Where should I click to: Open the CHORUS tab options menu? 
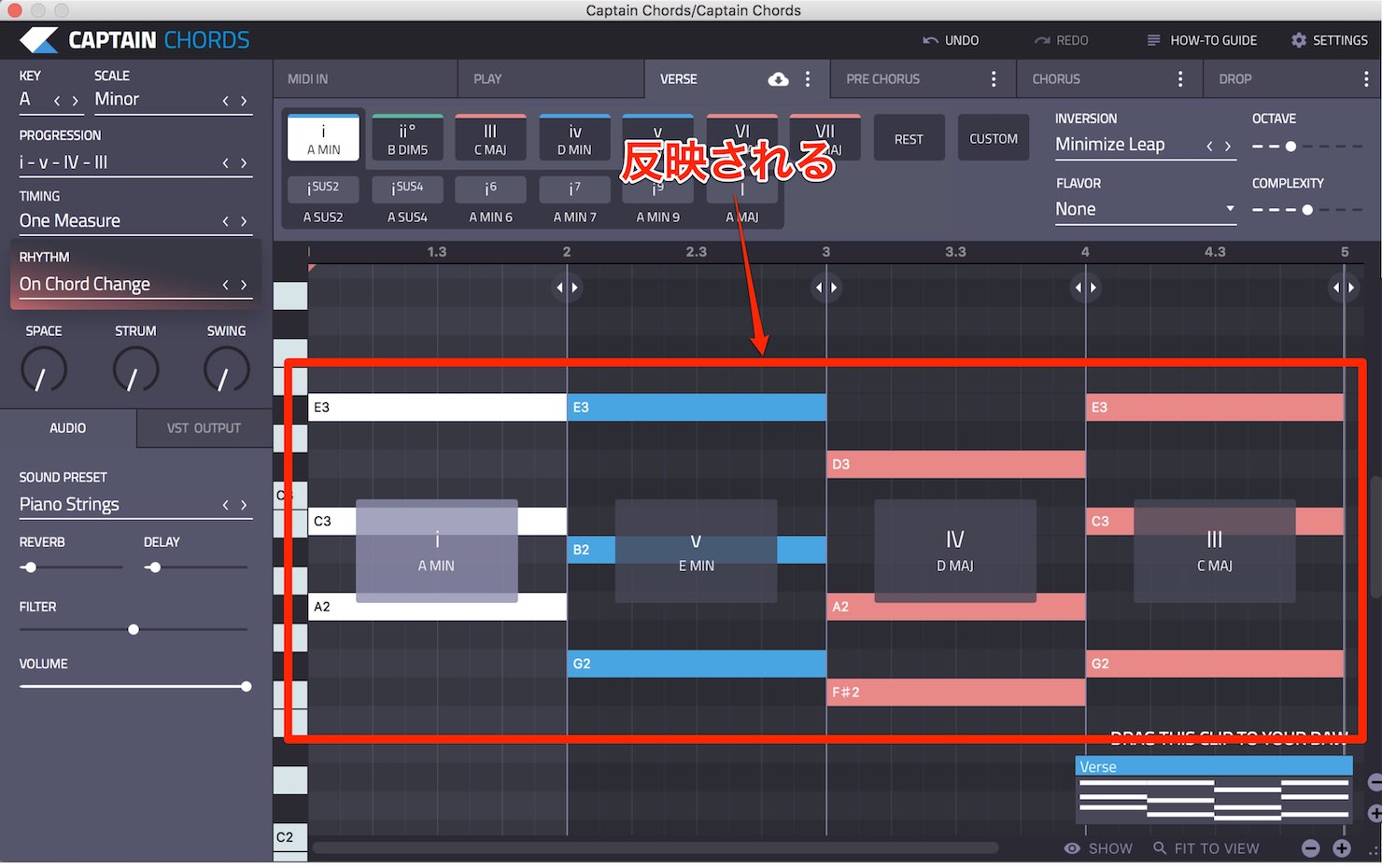tap(1180, 79)
